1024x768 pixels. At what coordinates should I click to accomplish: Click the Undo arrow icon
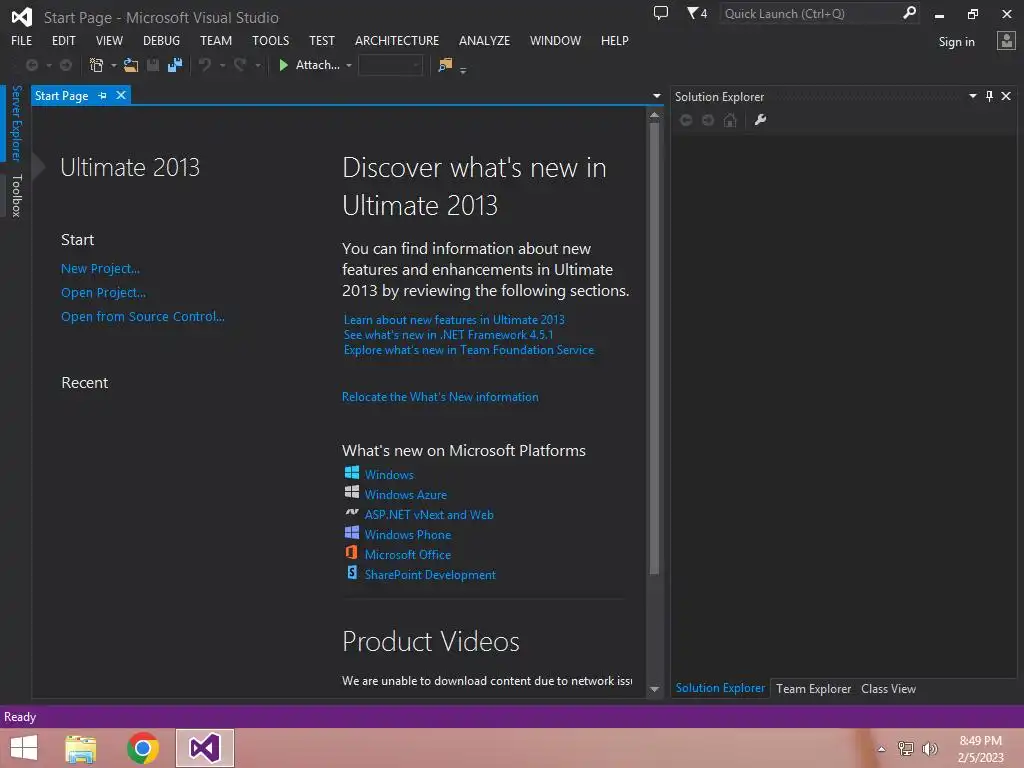click(205, 65)
